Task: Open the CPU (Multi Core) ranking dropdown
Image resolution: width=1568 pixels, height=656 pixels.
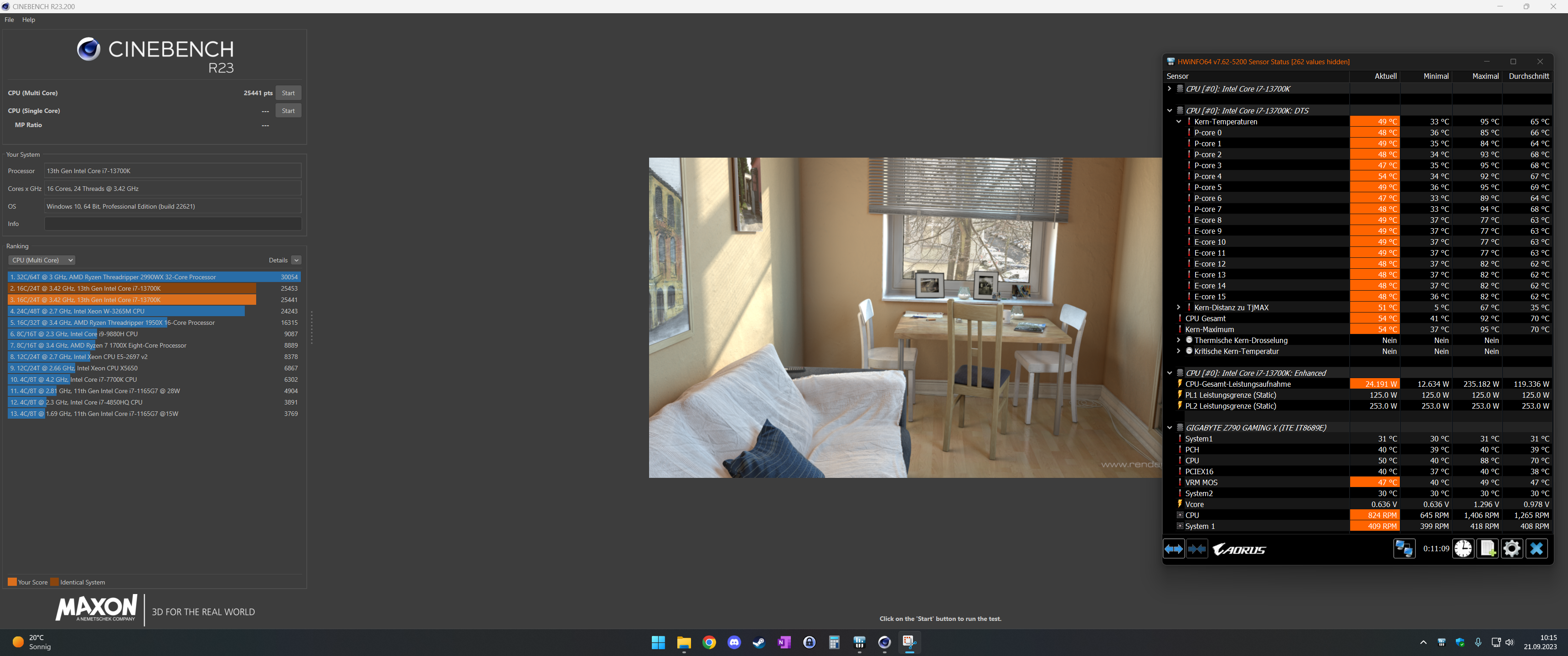Action: pyautogui.click(x=41, y=261)
